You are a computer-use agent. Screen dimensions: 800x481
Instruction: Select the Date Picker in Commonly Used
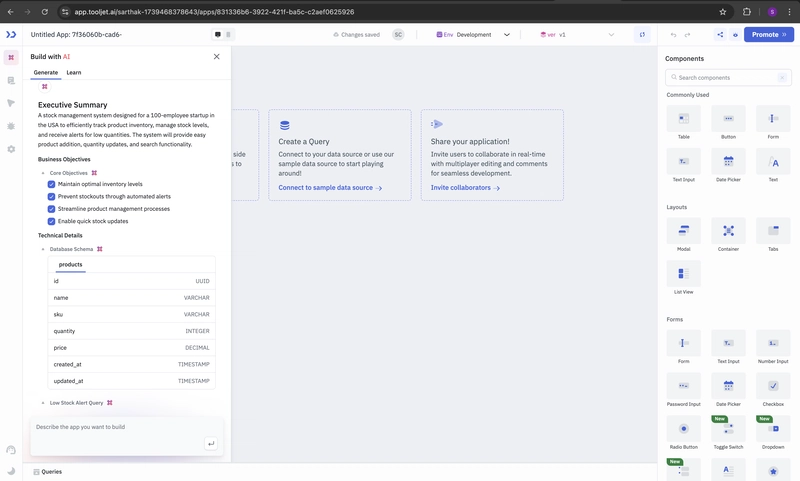(729, 165)
